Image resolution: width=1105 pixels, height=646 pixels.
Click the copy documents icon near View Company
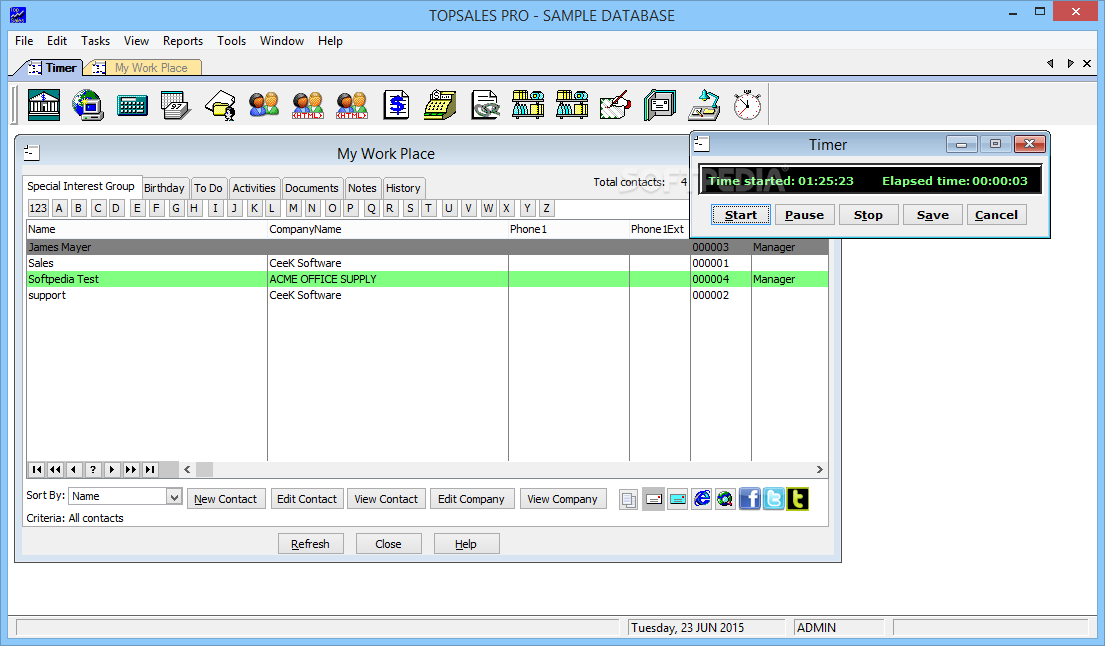(629, 499)
